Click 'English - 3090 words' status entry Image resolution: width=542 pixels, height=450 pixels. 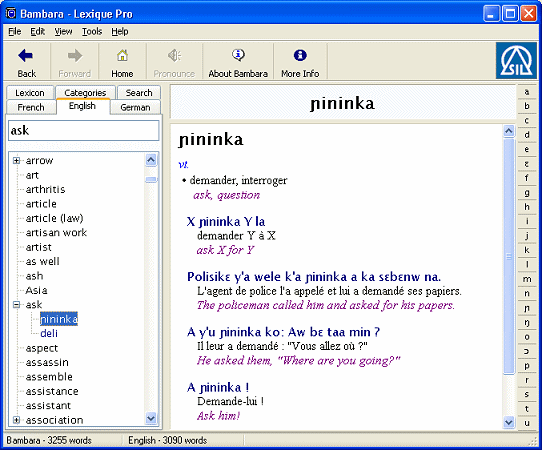tap(168, 440)
